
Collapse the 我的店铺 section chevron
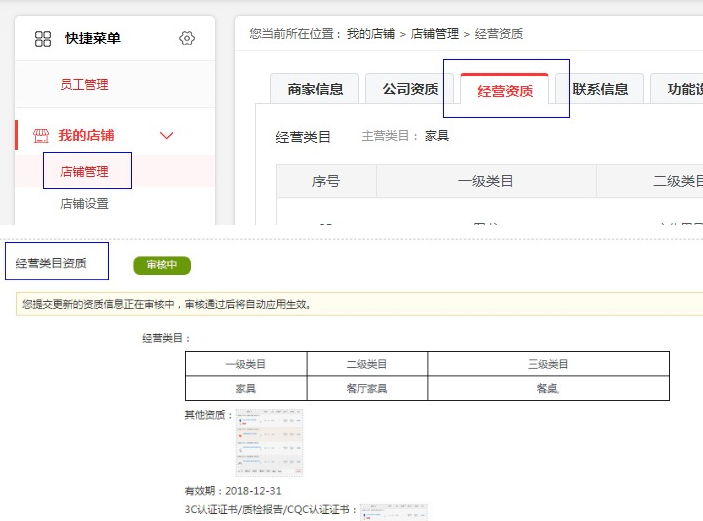pyautogui.click(x=167, y=135)
